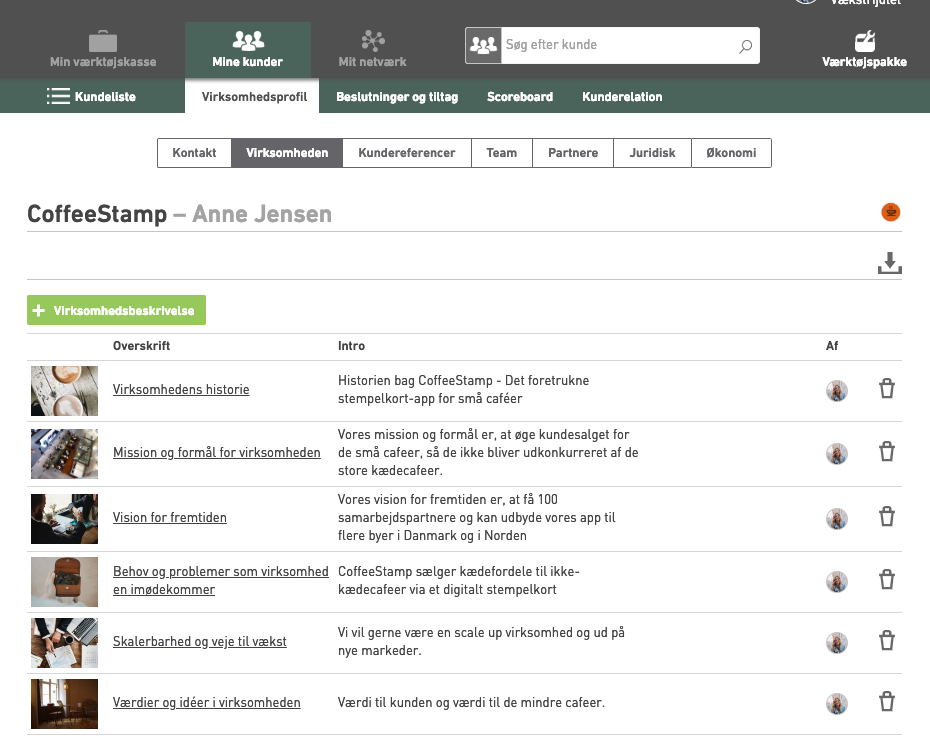This screenshot has width=930, height=739.
Task: Delete the Behov og problemer row
Action: (887, 579)
